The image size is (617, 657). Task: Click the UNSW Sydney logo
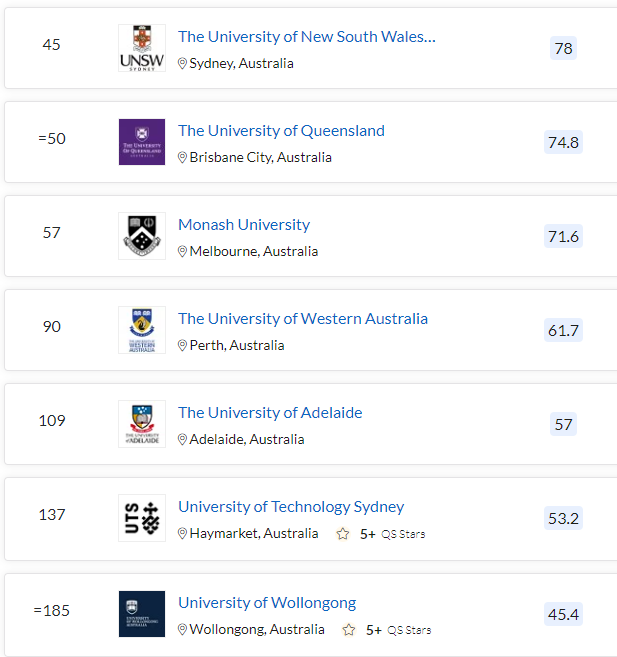142,48
